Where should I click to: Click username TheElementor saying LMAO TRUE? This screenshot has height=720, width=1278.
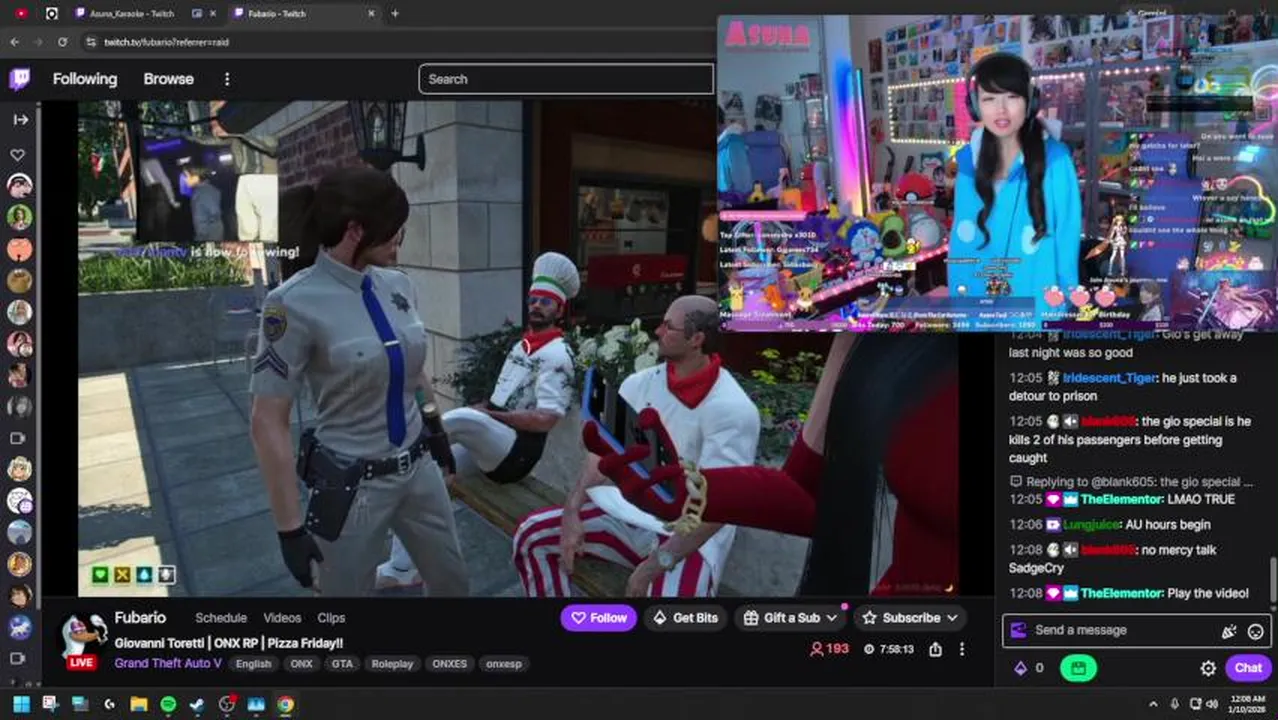(x=1122, y=499)
